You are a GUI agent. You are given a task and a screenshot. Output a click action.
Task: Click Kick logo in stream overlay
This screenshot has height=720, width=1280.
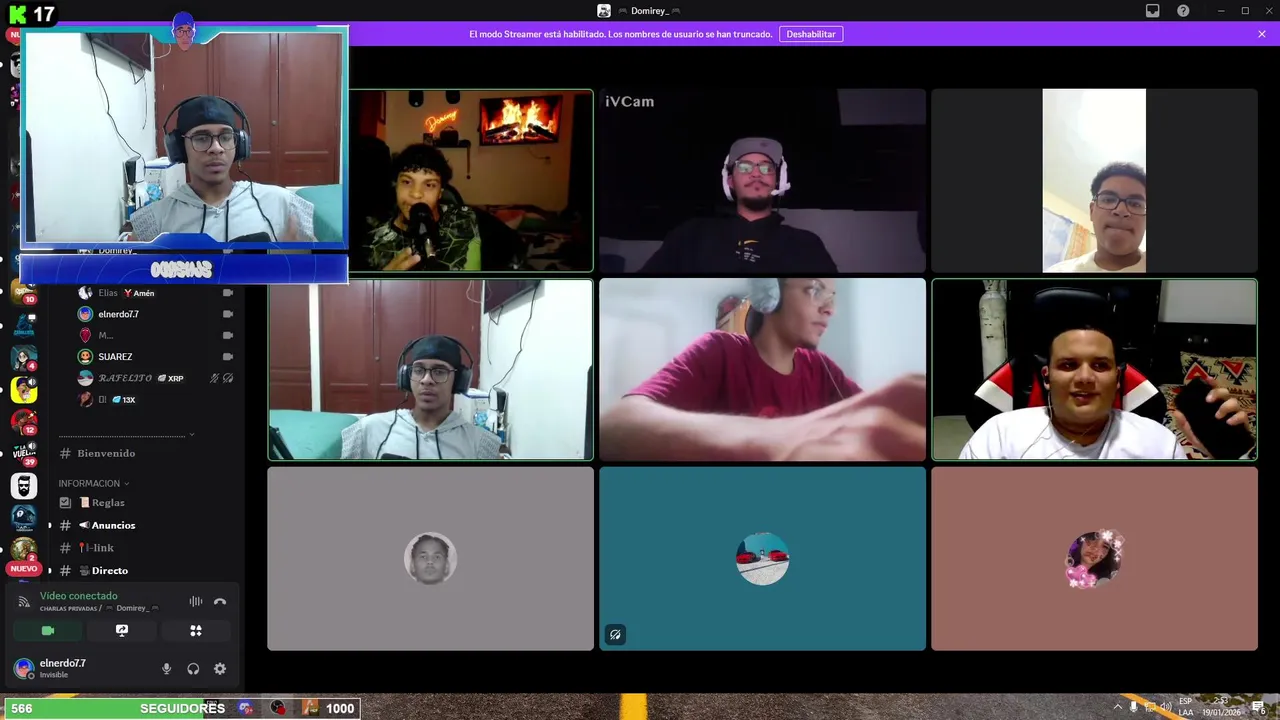[x=16, y=14]
